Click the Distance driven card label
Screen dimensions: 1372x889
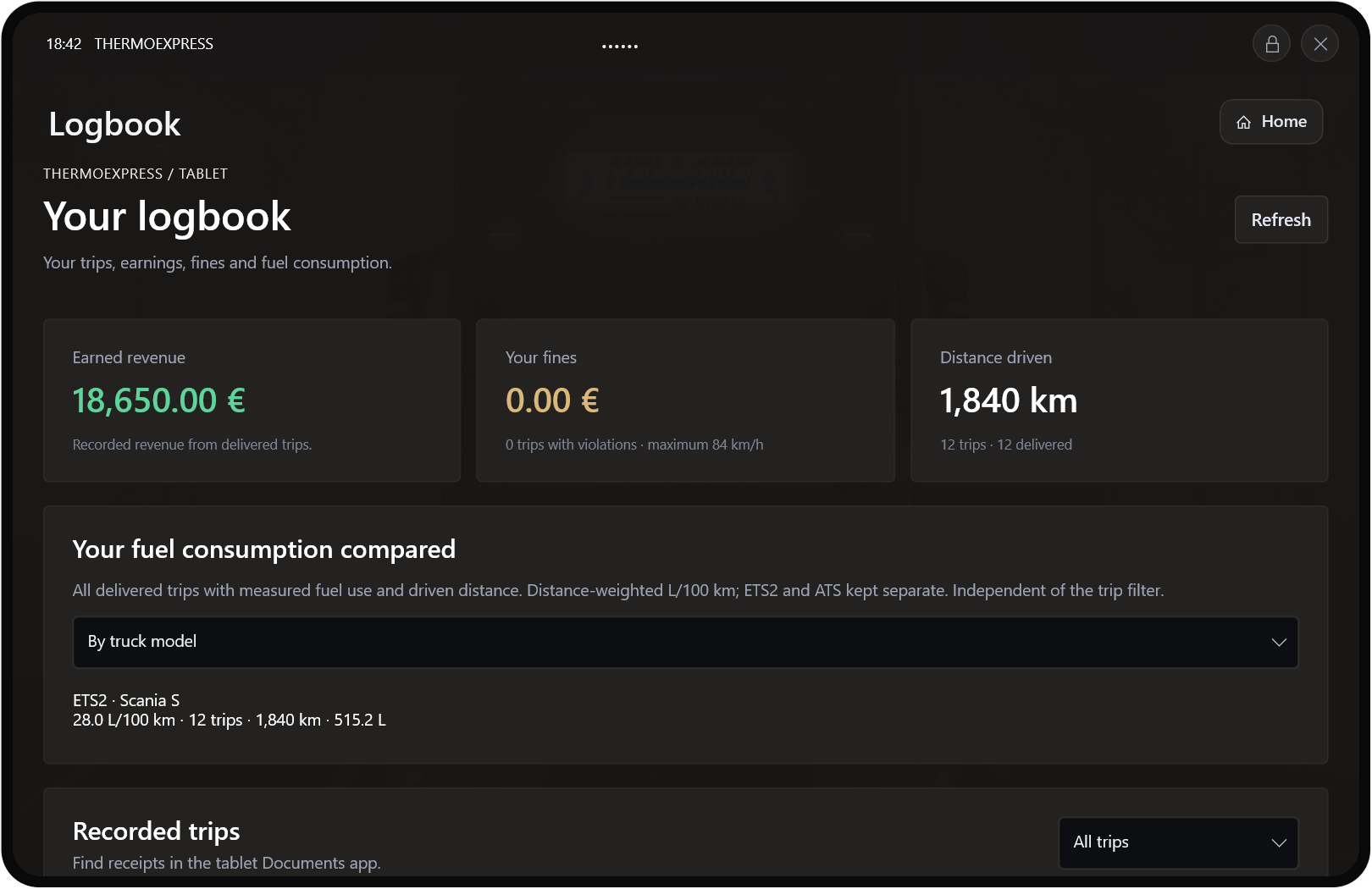pyautogui.click(x=996, y=358)
